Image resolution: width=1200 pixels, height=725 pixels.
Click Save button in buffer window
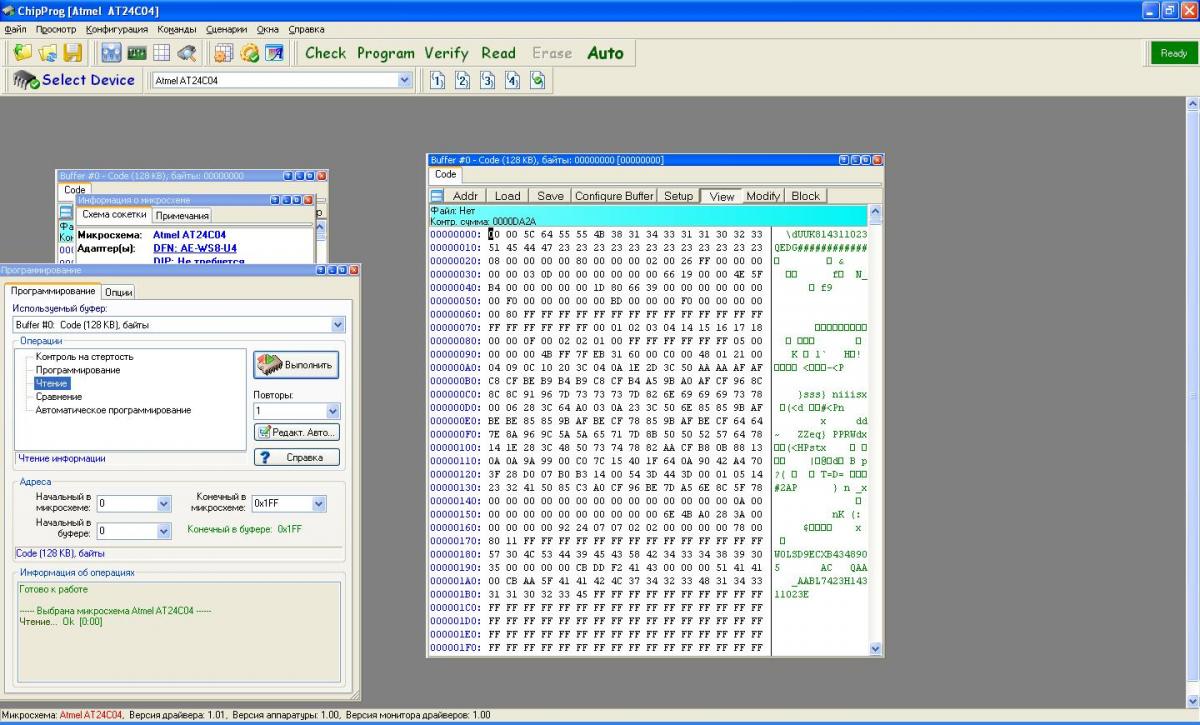pyautogui.click(x=551, y=196)
